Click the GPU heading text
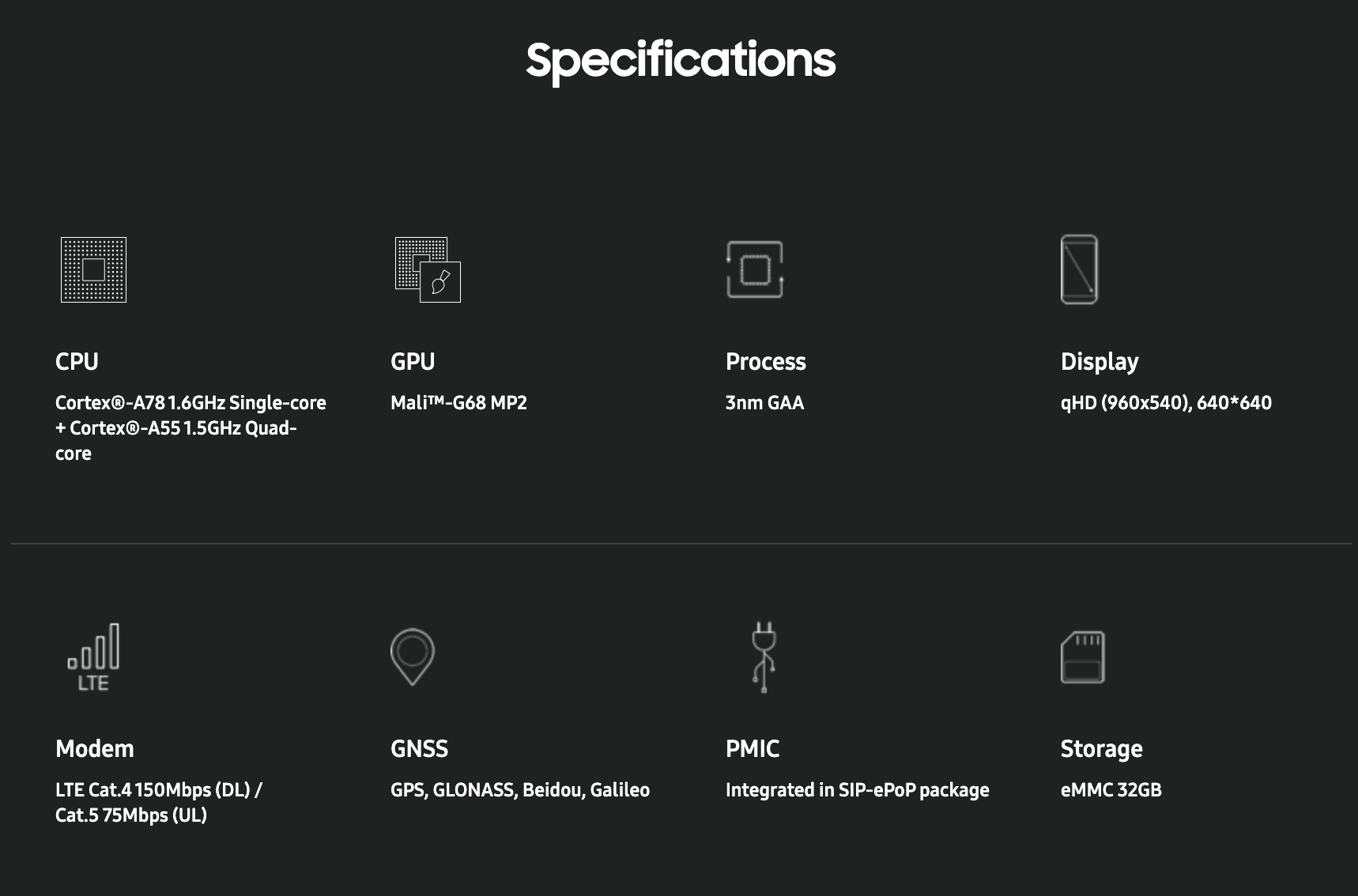The image size is (1358, 896). tap(413, 362)
